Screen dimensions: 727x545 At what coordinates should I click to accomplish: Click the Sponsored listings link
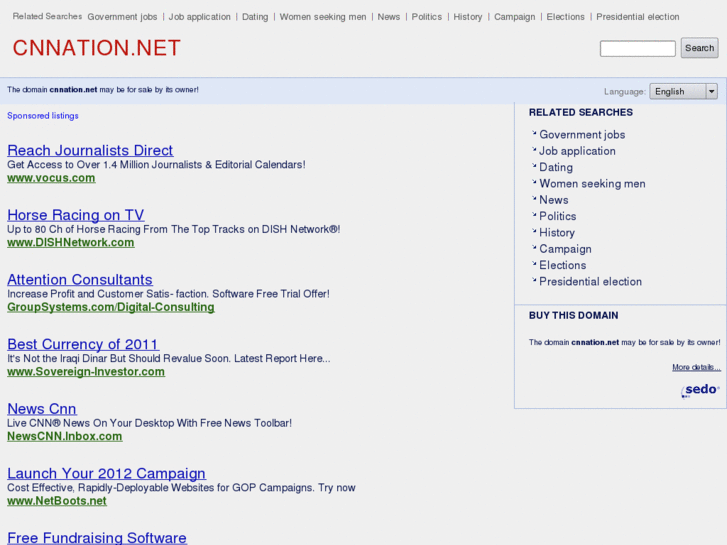[43, 115]
